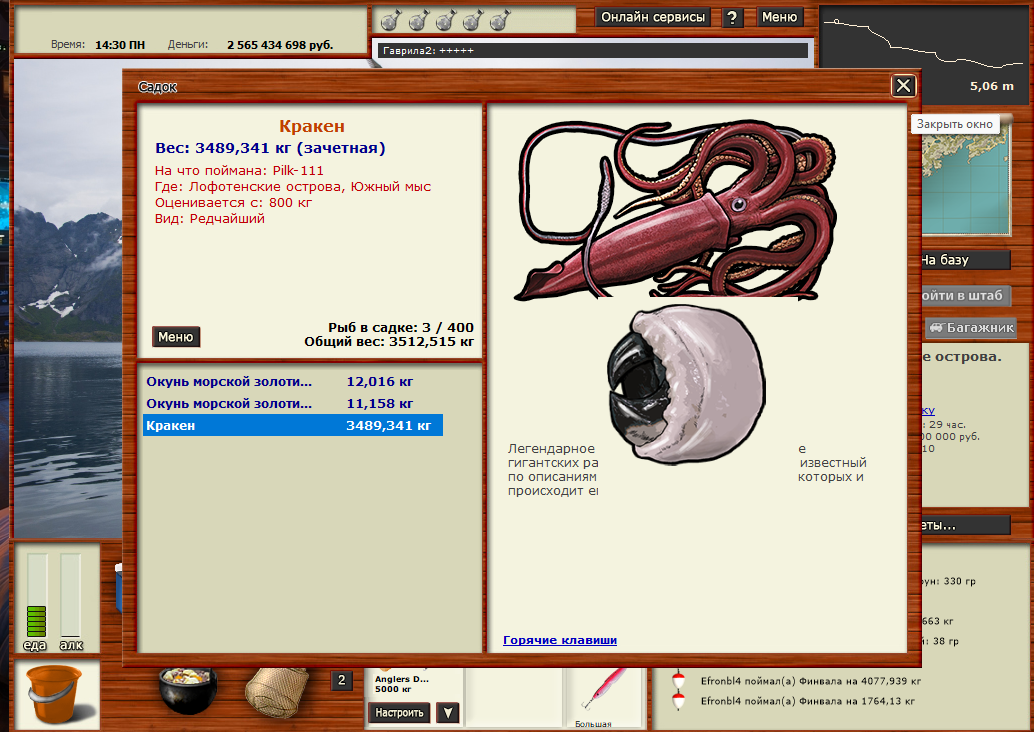This screenshot has width=1034, height=732.
Task: Select the black cooking pot bait icon
Action: tap(188, 689)
